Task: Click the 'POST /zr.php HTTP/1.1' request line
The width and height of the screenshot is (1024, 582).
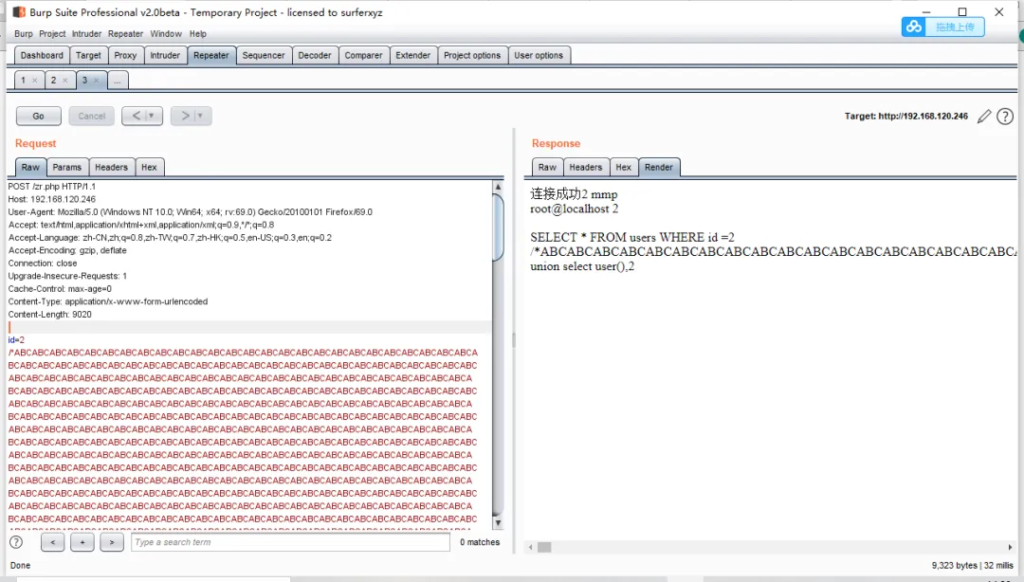Action: (52, 186)
